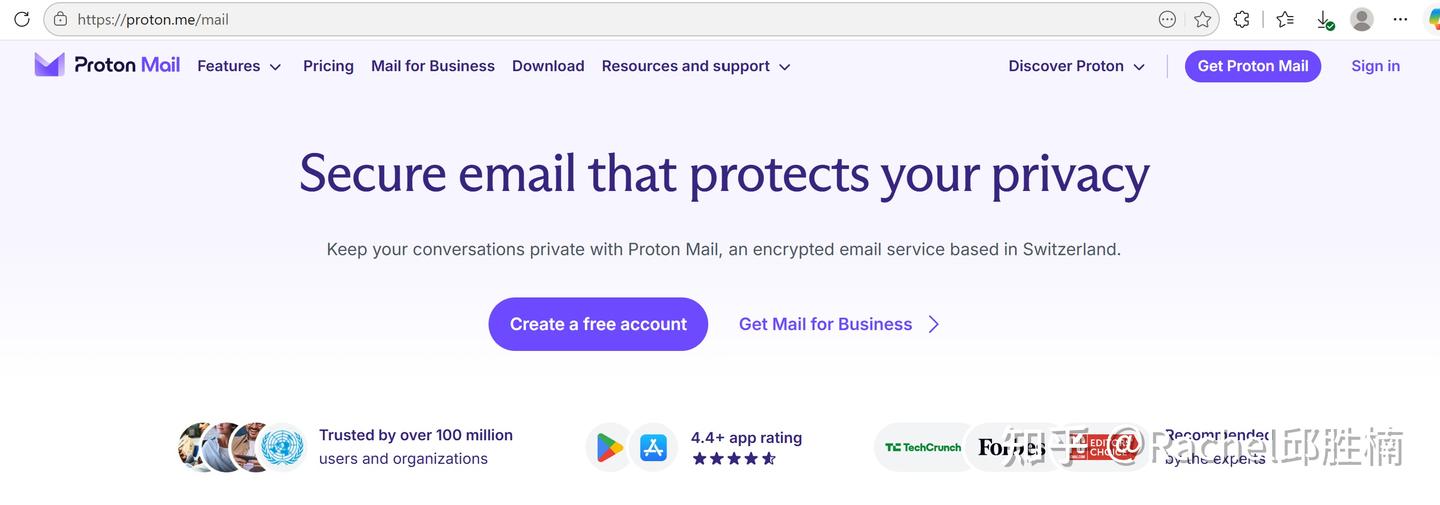Expand Resources and support menu
This screenshot has width=1440, height=505.
click(x=696, y=66)
